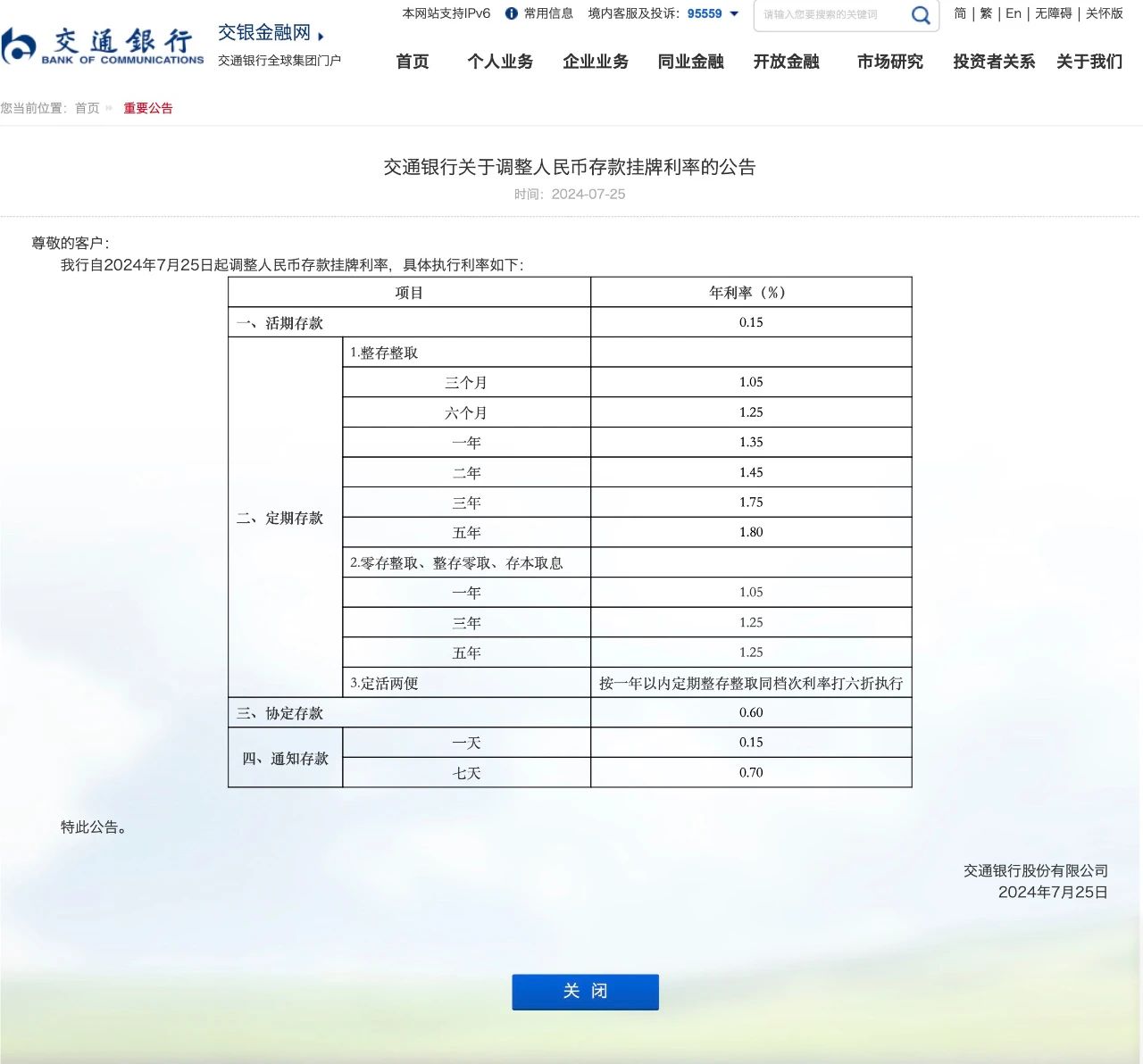The height and width of the screenshot is (1064, 1143).
Task: Select 投资者关系 in the navigation bar
Action: (x=993, y=62)
